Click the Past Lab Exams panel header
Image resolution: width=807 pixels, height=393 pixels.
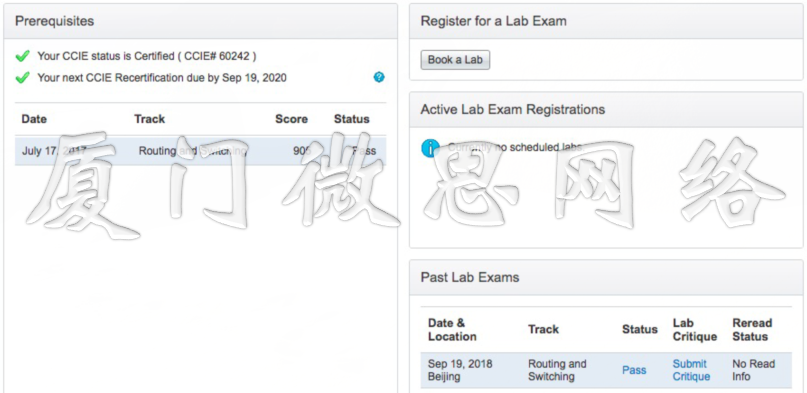click(x=606, y=277)
